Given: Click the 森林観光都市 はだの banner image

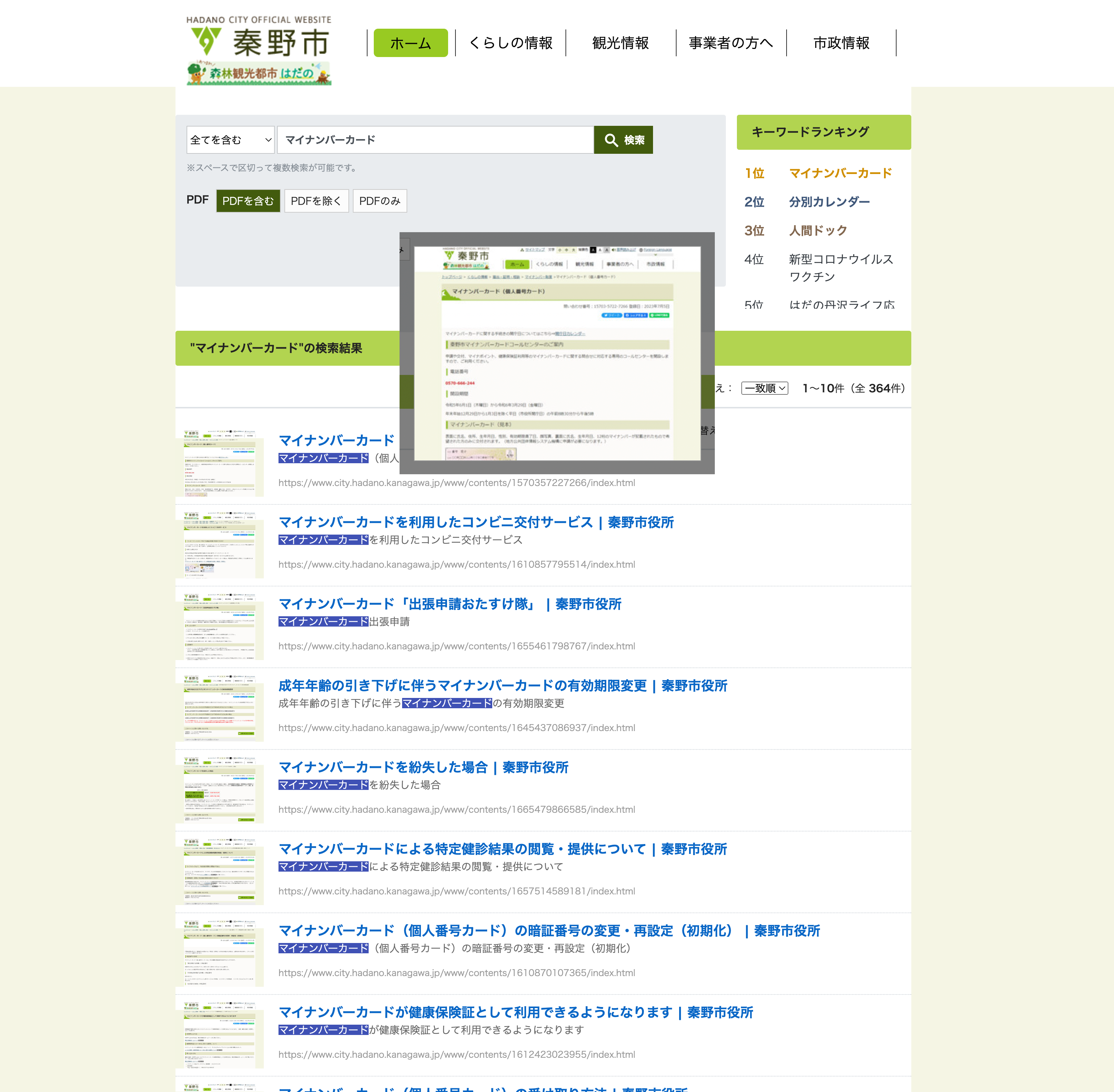Looking at the screenshot, I should click(259, 73).
